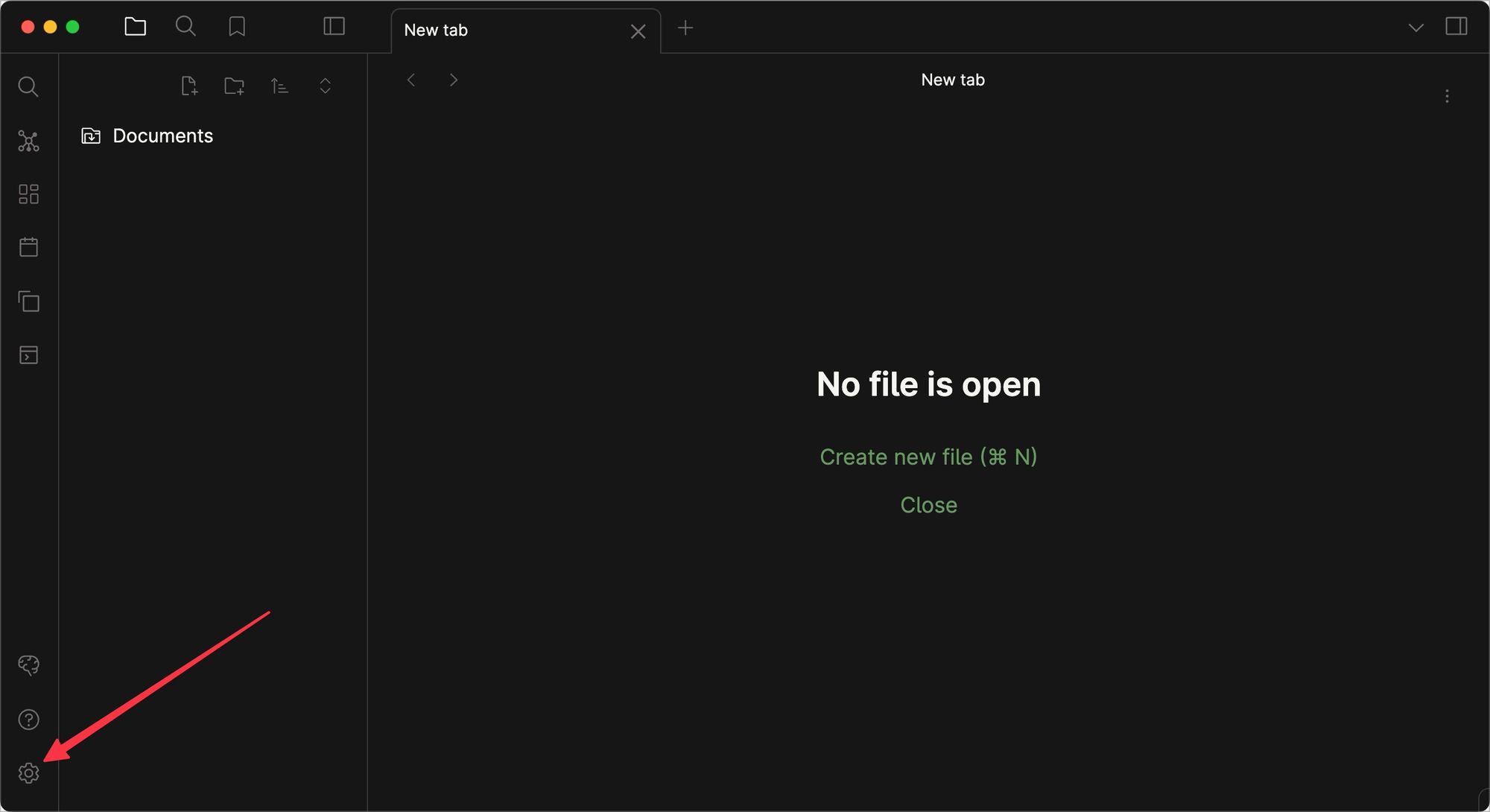
Task: Click the brain-shaped AI plugin icon
Action: (x=28, y=664)
